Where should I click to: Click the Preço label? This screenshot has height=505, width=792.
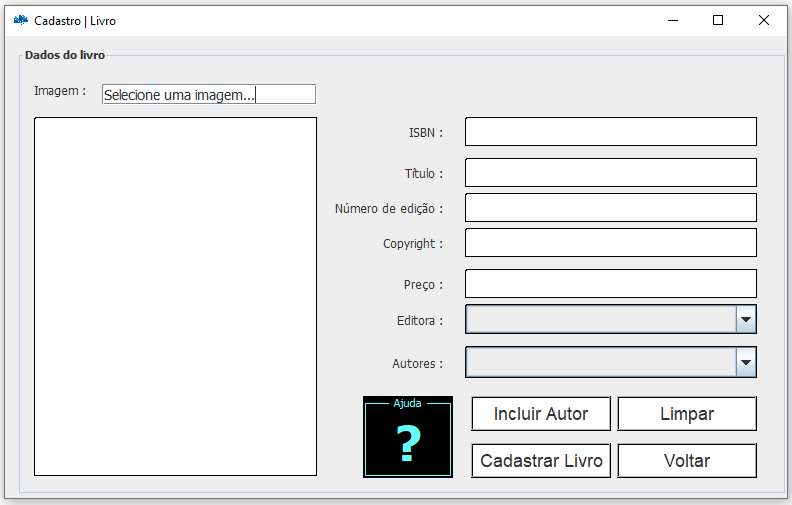pyautogui.click(x=423, y=285)
